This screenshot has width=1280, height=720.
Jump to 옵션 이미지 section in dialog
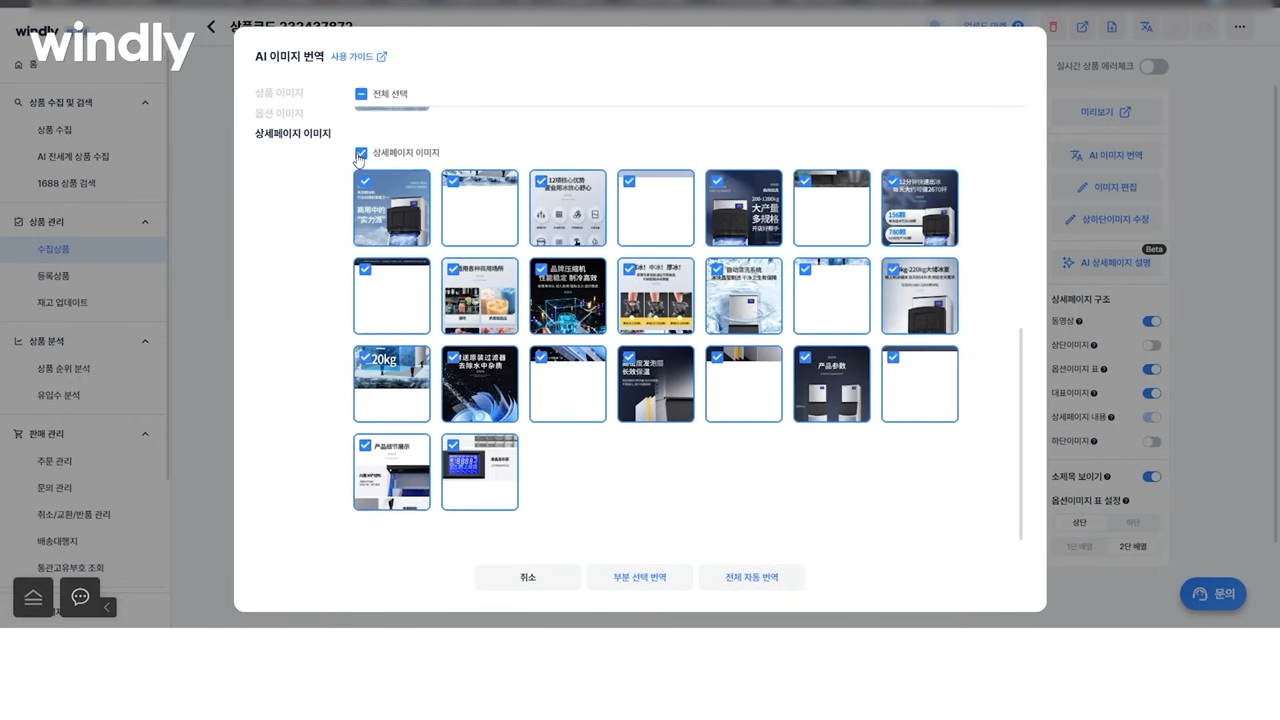[x=279, y=113]
